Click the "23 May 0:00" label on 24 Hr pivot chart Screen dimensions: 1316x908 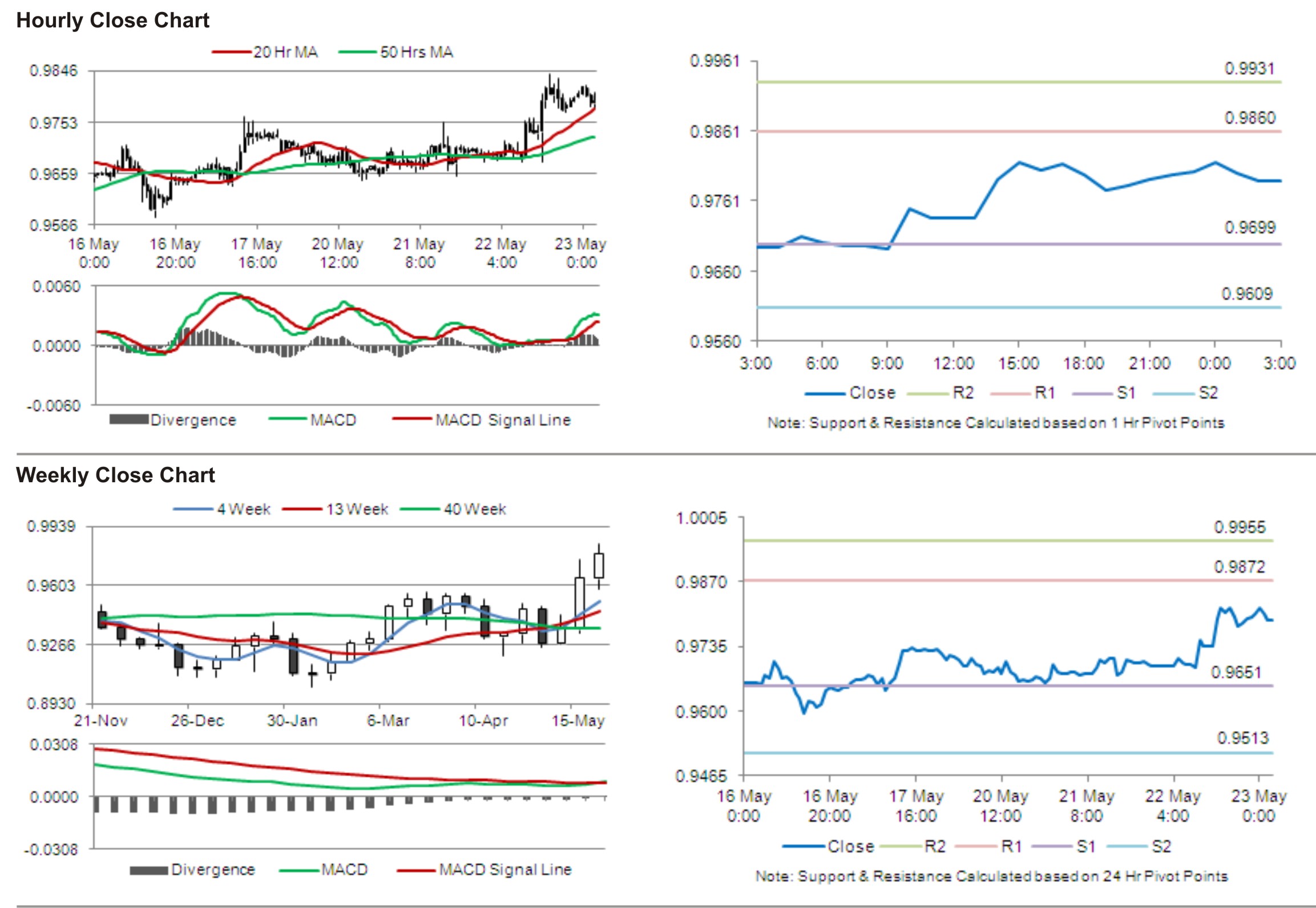tap(1259, 806)
